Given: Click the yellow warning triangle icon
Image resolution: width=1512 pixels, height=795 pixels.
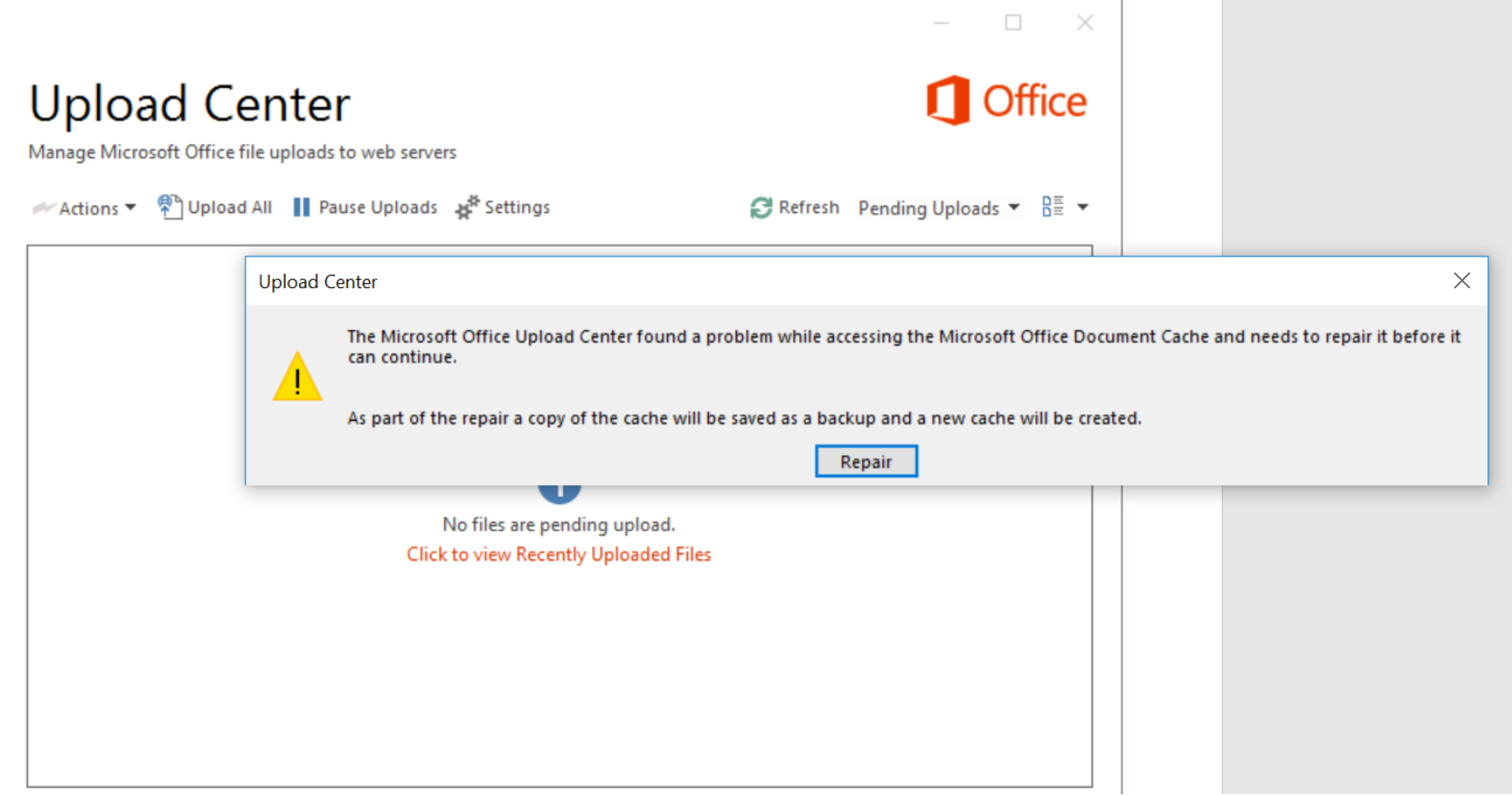Looking at the screenshot, I should pyautogui.click(x=297, y=376).
